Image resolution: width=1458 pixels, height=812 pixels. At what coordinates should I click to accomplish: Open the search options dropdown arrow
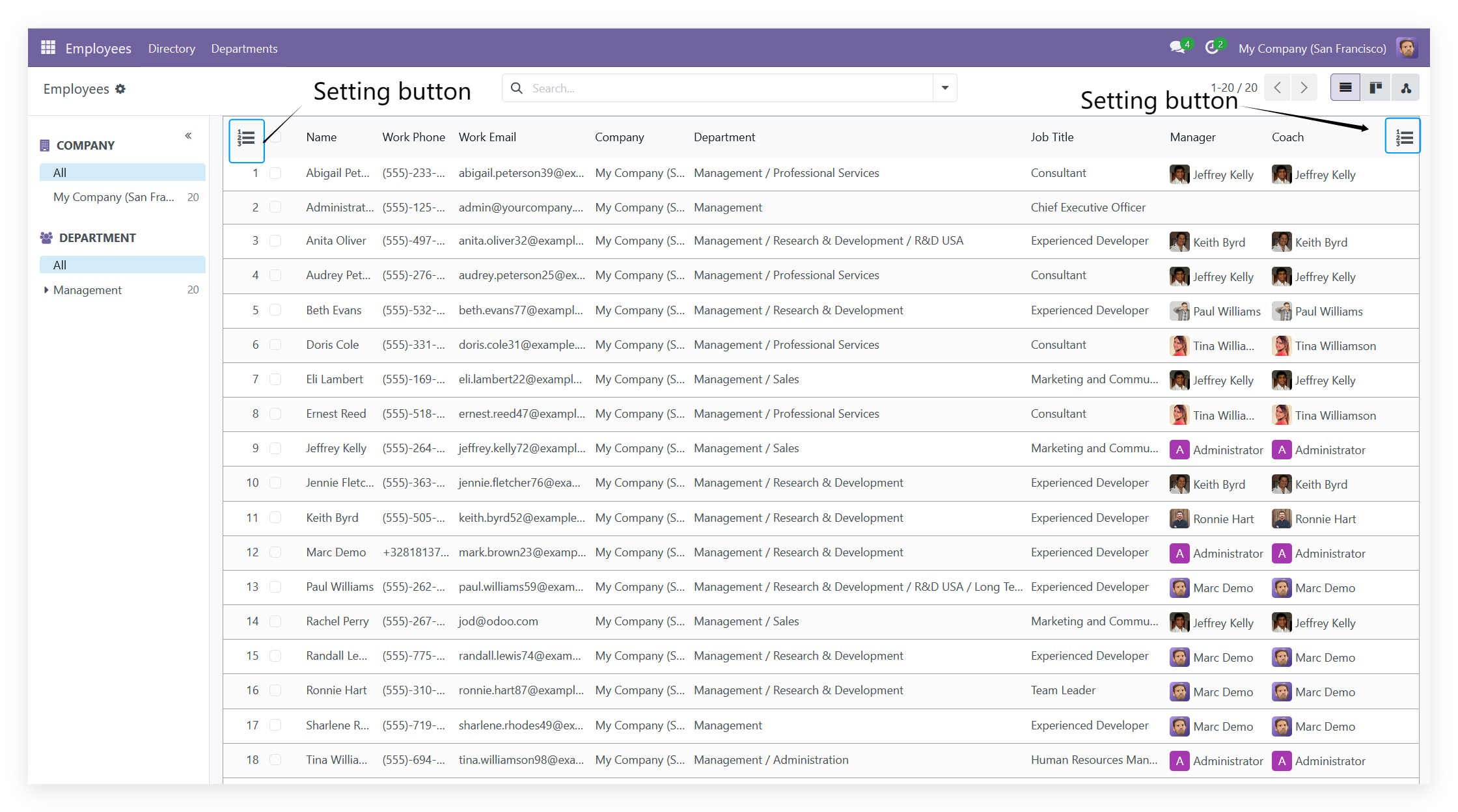pyautogui.click(x=945, y=88)
